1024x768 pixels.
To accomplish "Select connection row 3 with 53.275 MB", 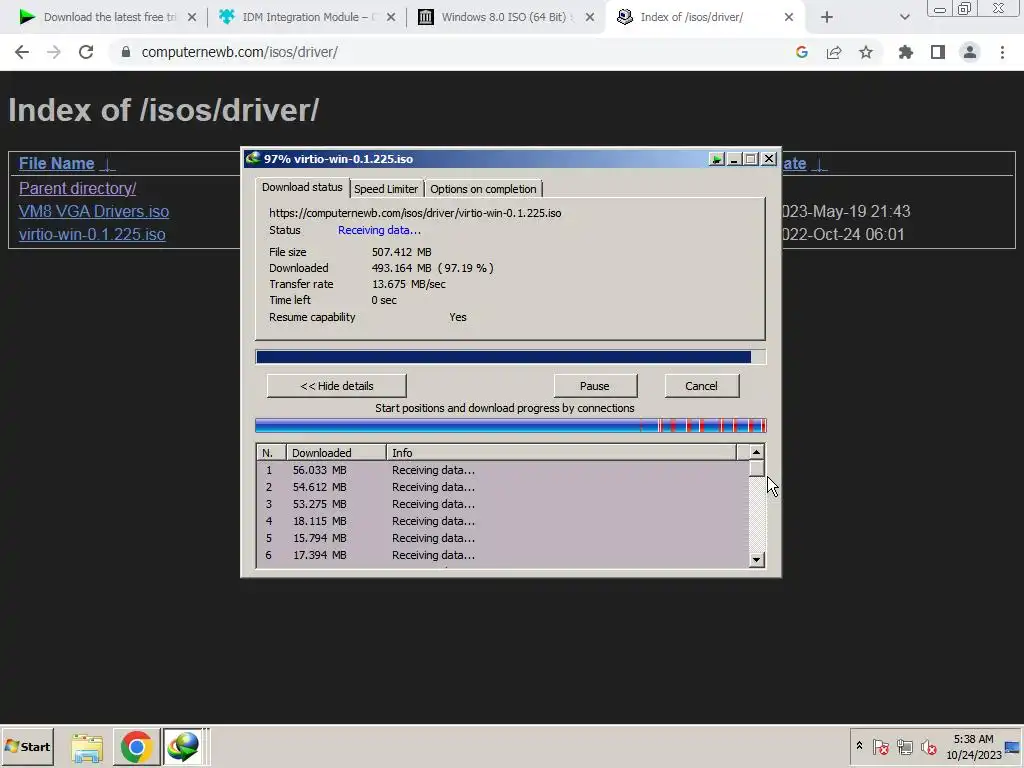I will 503,504.
